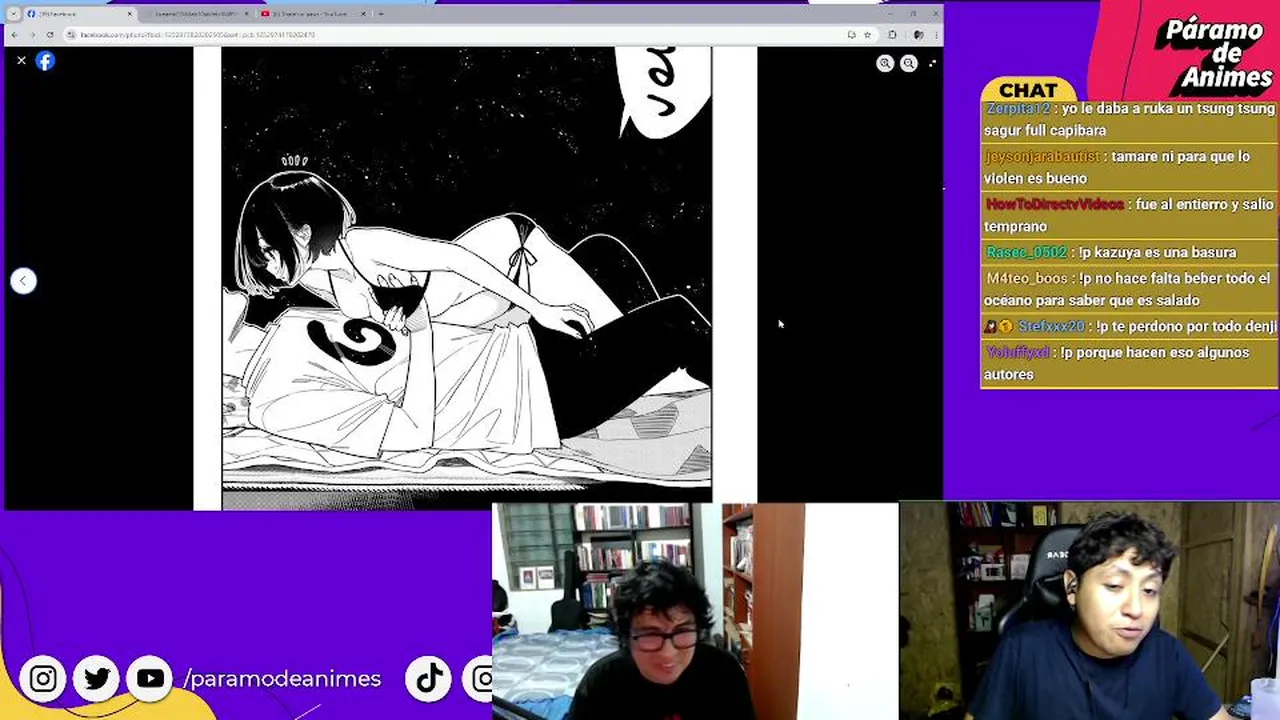Go to the previous photo
Viewport: 1280px width, 720px height.
23,281
